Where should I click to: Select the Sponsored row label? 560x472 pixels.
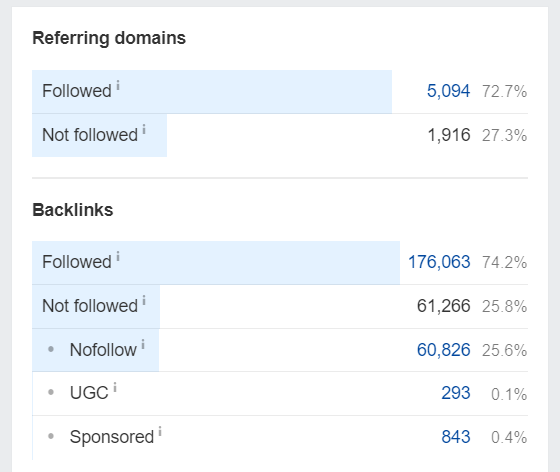(x=112, y=437)
